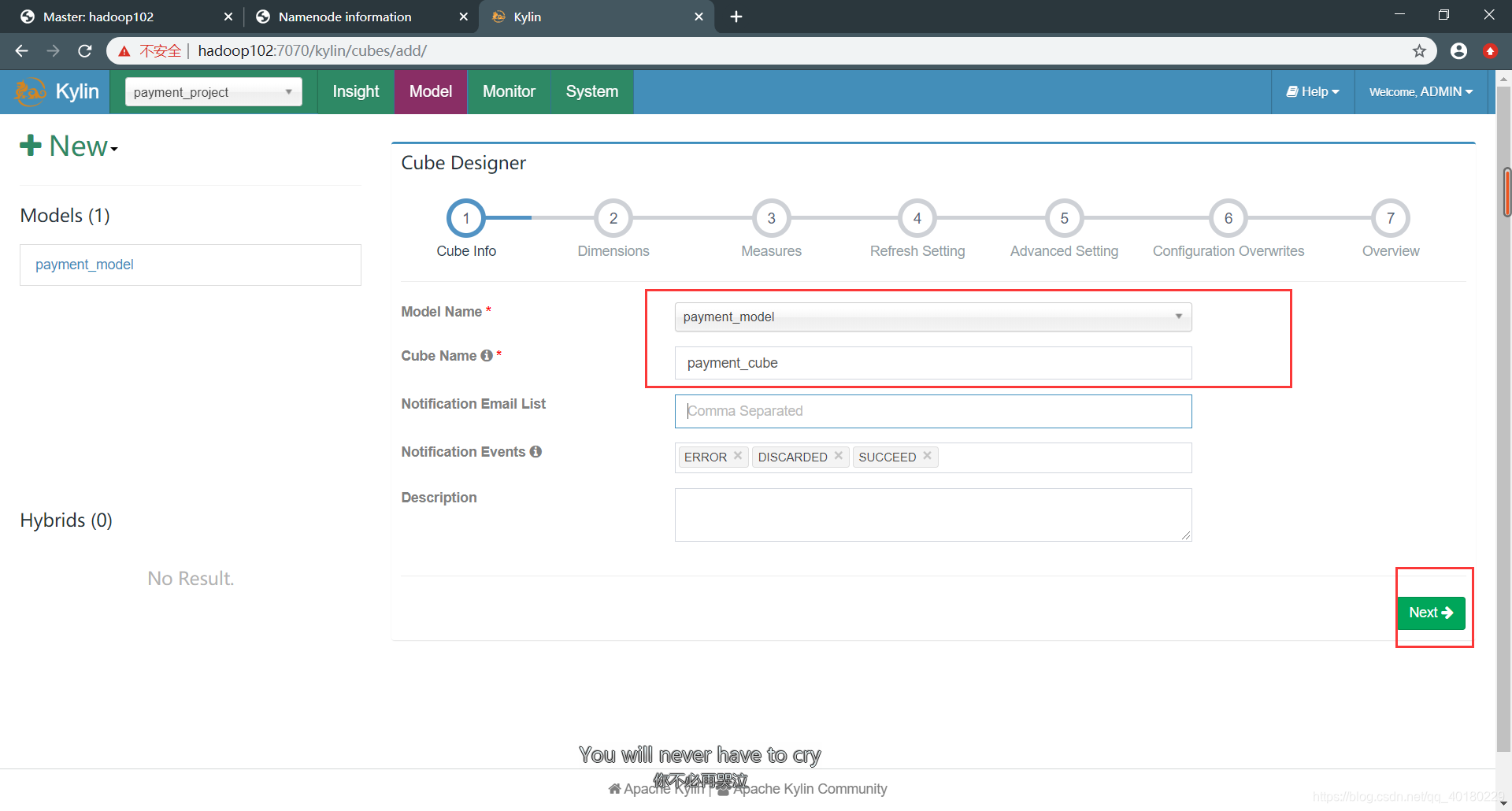The height and width of the screenshot is (811, 1512).
Task: Click the browser back arrow
Action: [x=21, y=51]
